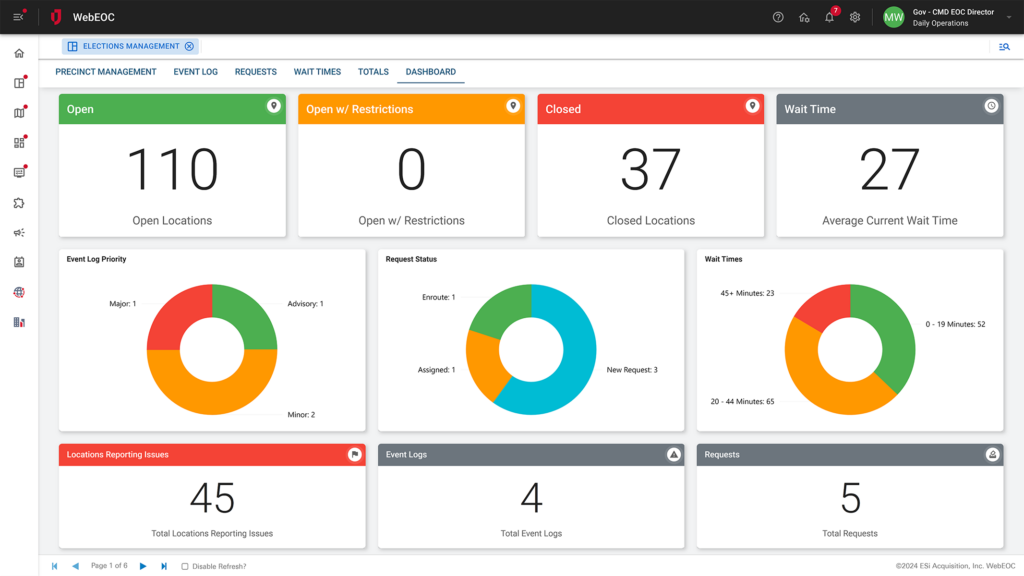Select the puzzle piece plugins icon

point(19,203)
